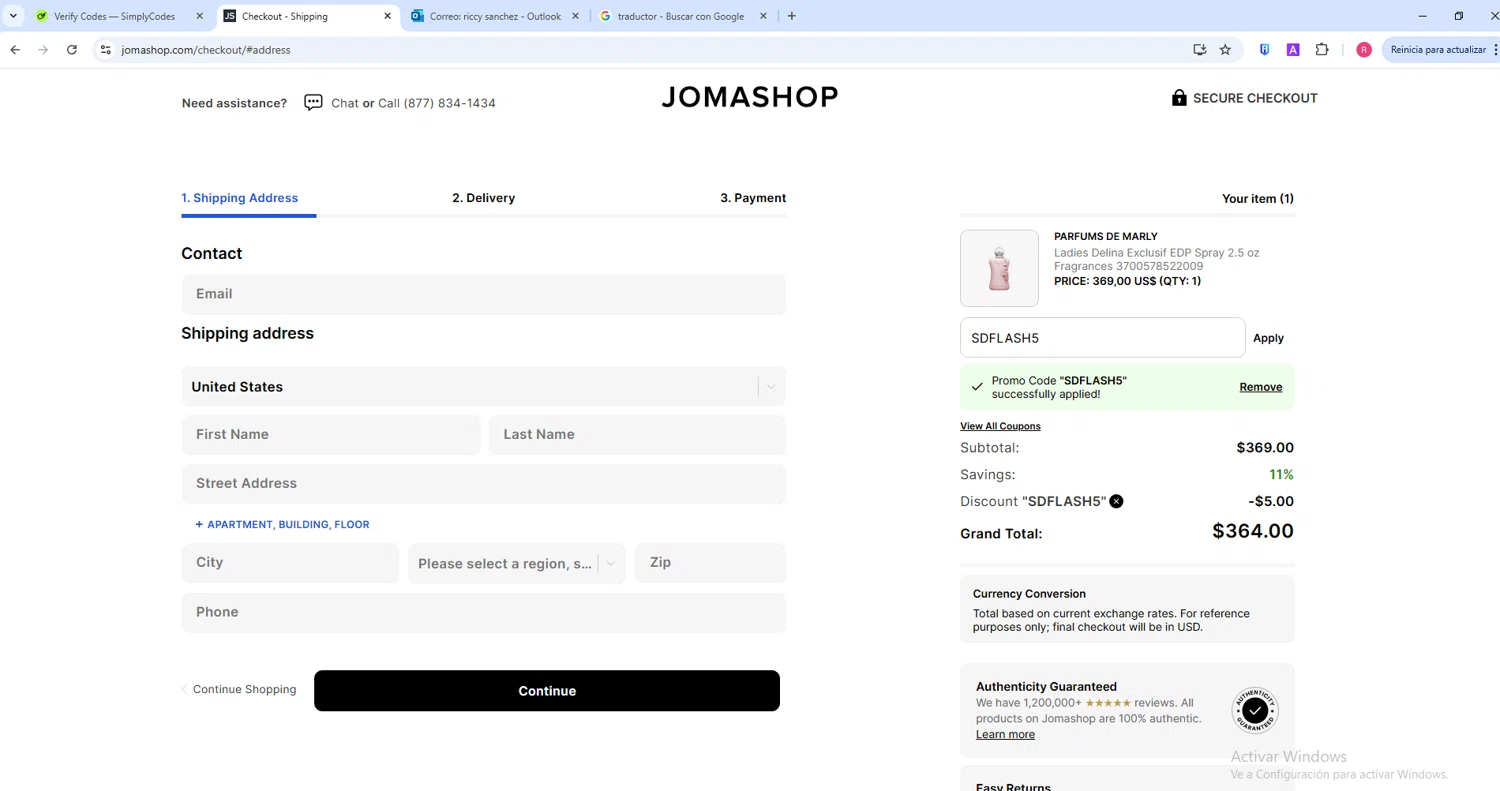Image resolution: width=1500 pixels, height=791 pixels.
Task: Click Remove link for promo code
Action: pyautogui.click(x=1261, y=387)
